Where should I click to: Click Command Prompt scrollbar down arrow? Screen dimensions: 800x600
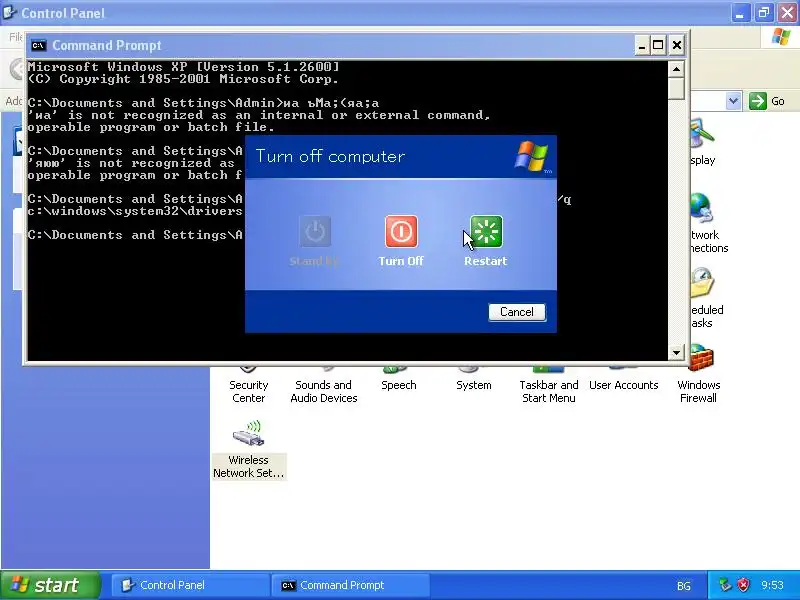(x=676, y=352)
